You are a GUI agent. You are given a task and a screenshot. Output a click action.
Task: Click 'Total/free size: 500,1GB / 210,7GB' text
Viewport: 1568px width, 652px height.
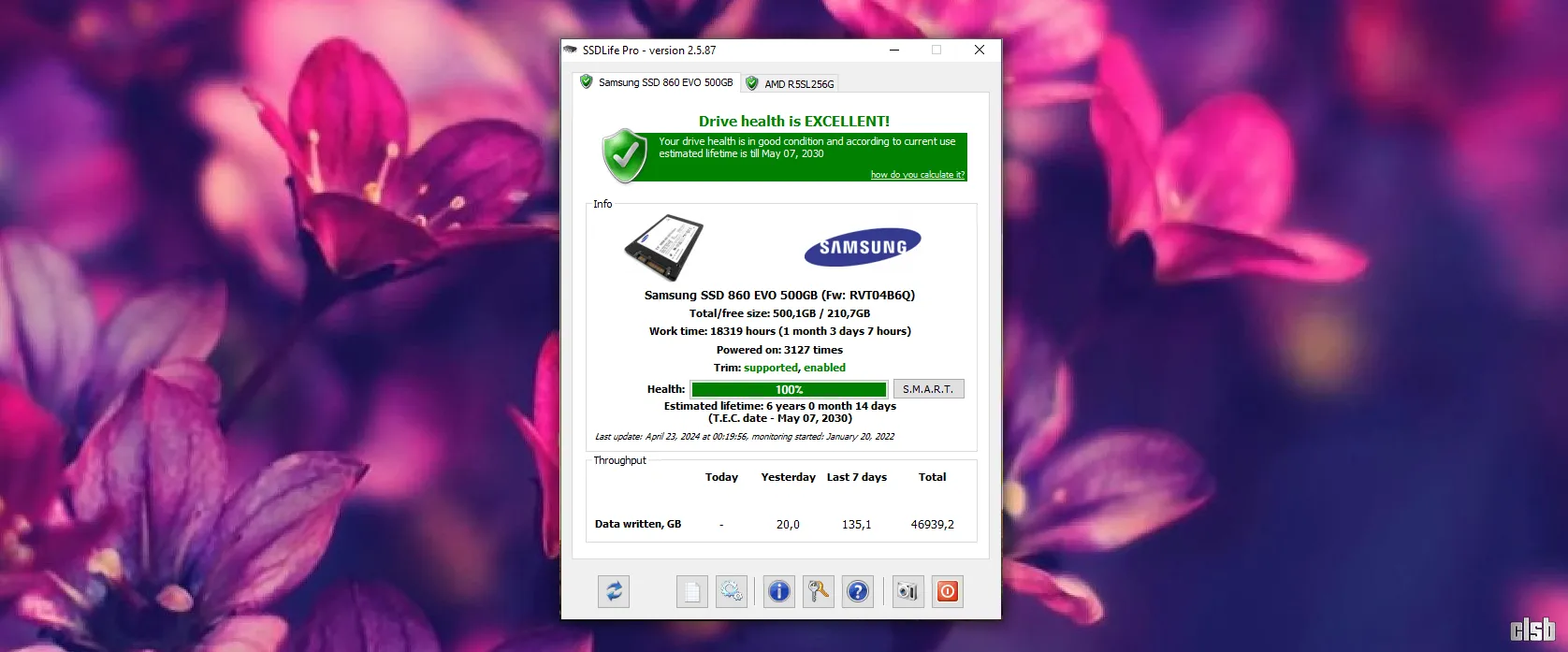(x=779, y=313)
